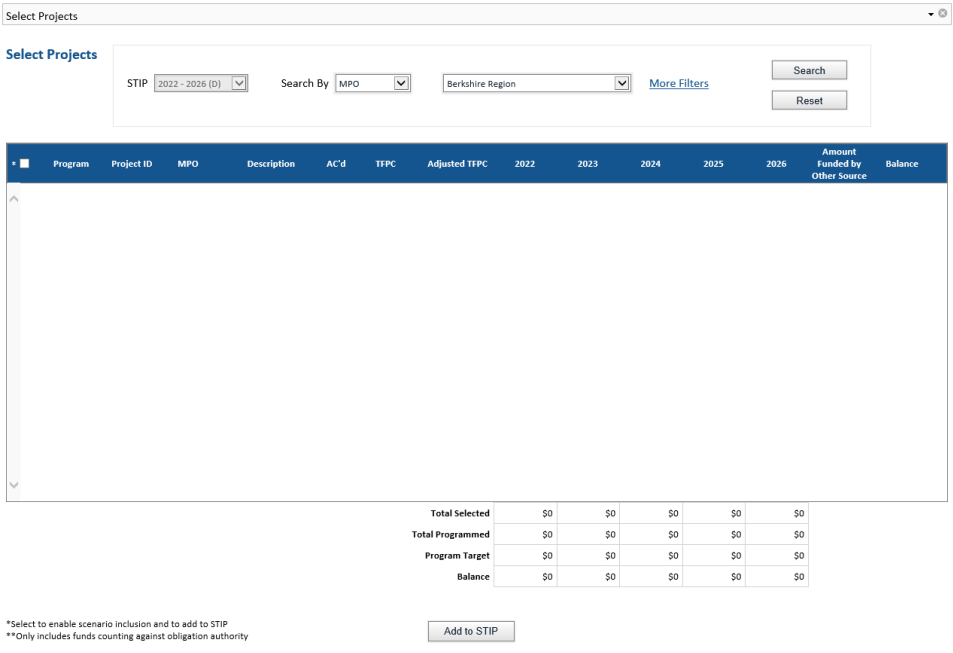Image resolution: width=953 pixels, height=653 pixels.
Task: Click the Reset button
Action: point(808,100)
